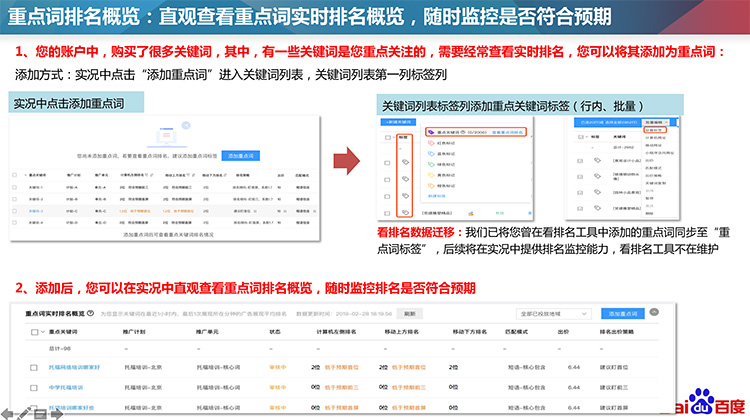Click the purple 重点关键词 tag icon
750x420 pixels.
tap(429, 130)
